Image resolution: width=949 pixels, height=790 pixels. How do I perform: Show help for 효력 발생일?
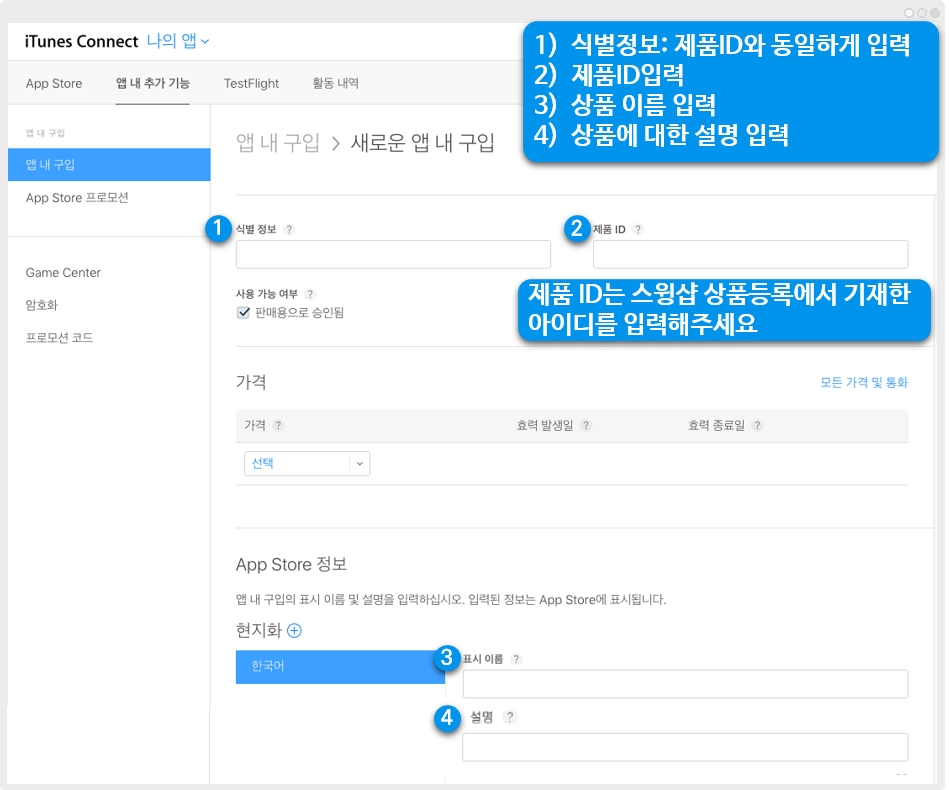(585, 426)
